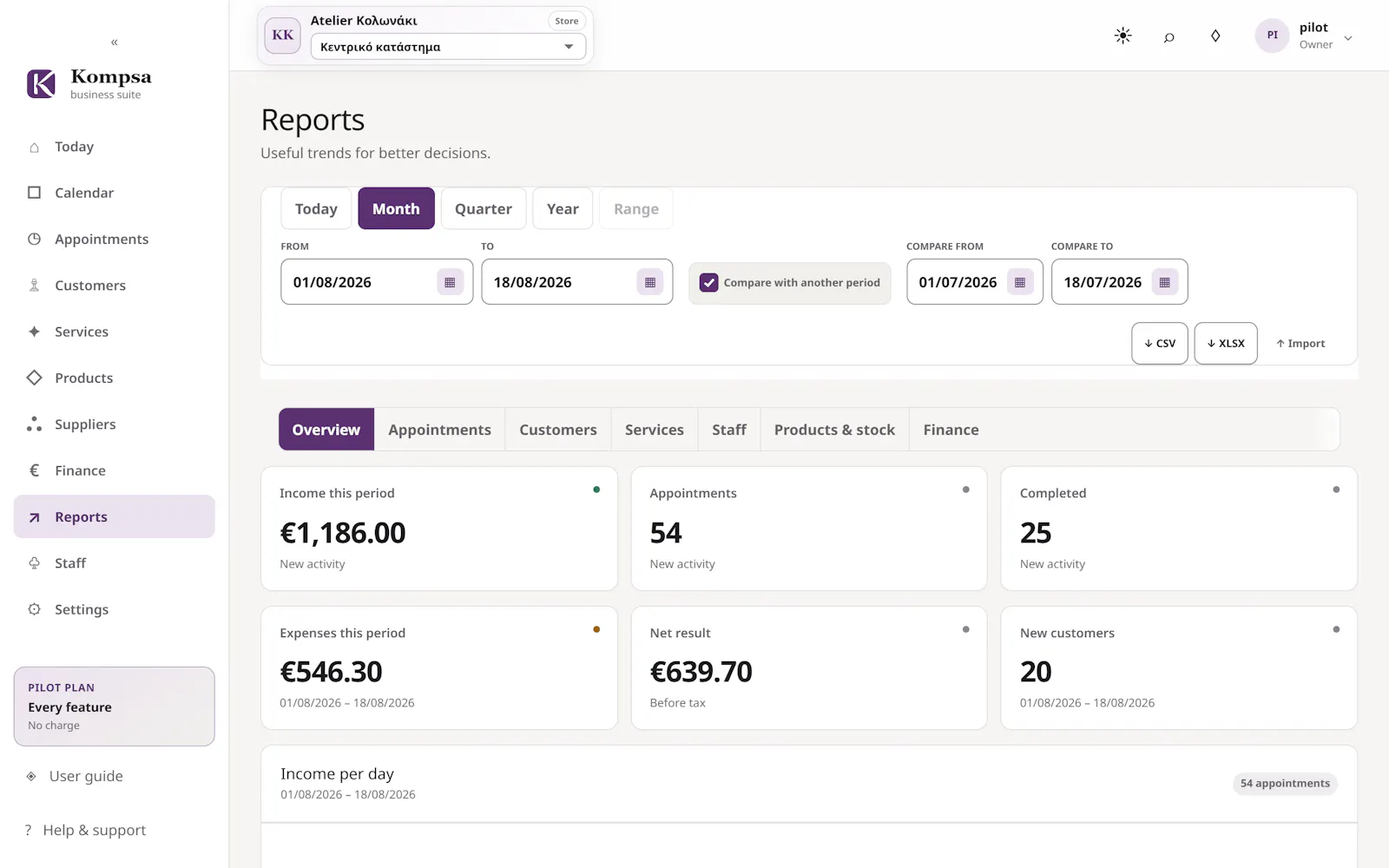This screenshot has width=1389, height=868.
Task: Switch to the Finance report tab
Action: (951, 430)
